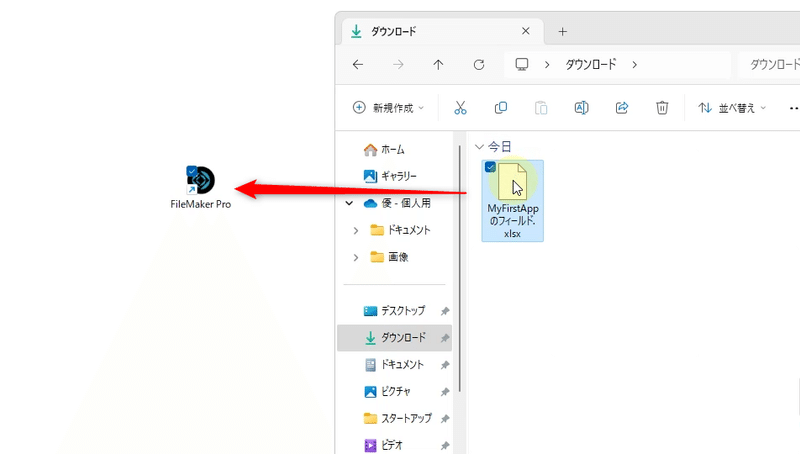Image resolution: width=800 pixels, height=454 pixels.
Task: Click the sidebar vertical scrollbar
Action: tap(460, 268)
